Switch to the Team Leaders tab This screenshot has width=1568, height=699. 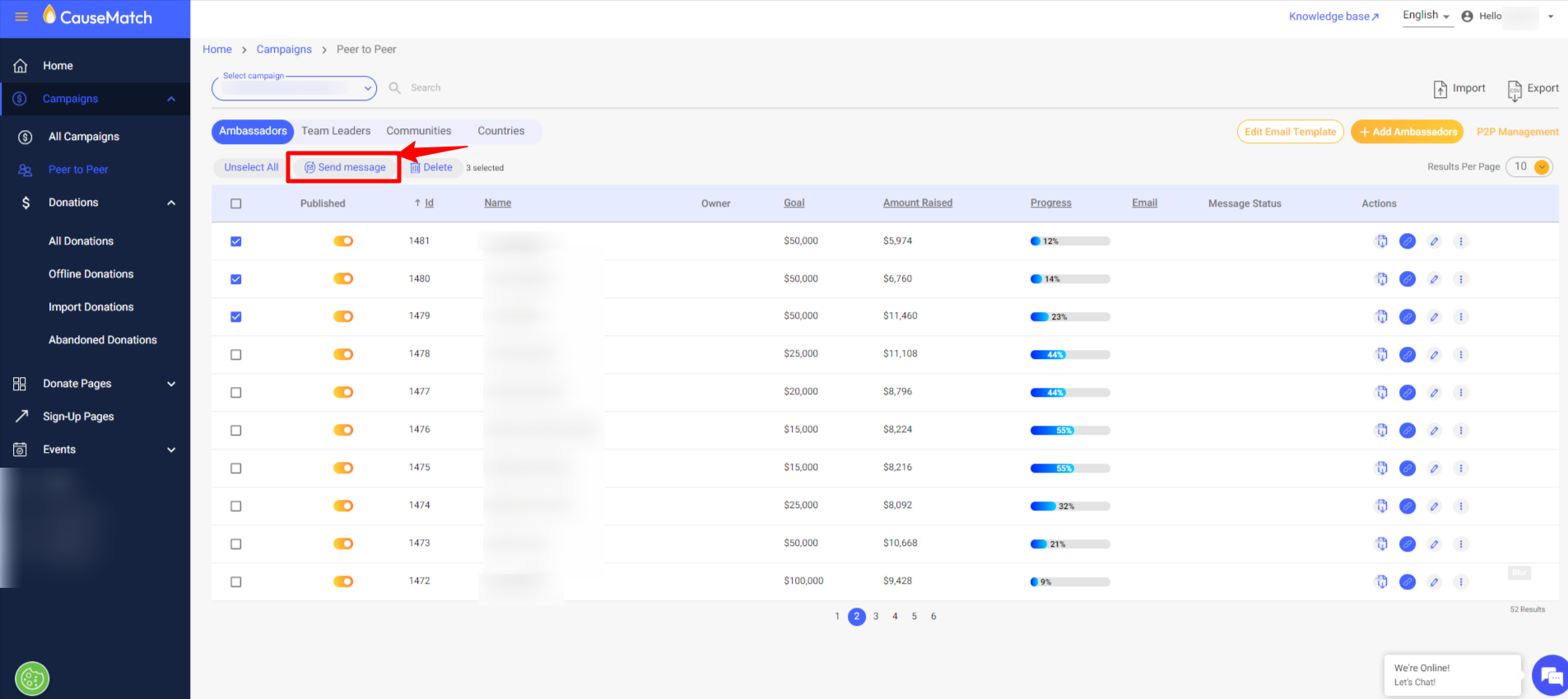(x=336, y=131)
